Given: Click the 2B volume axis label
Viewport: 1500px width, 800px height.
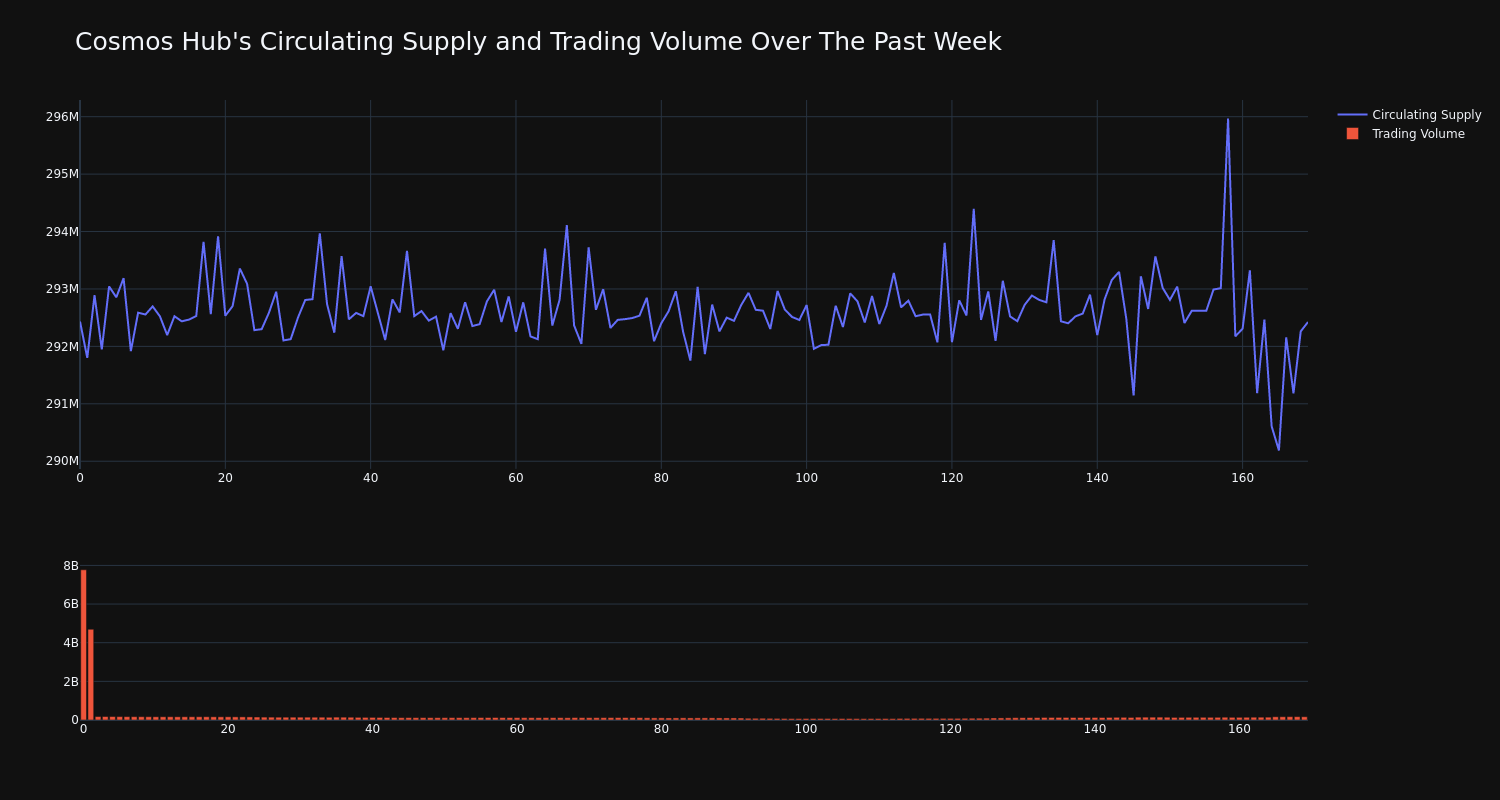Looking at the screenshot, I should click(71, 682).
